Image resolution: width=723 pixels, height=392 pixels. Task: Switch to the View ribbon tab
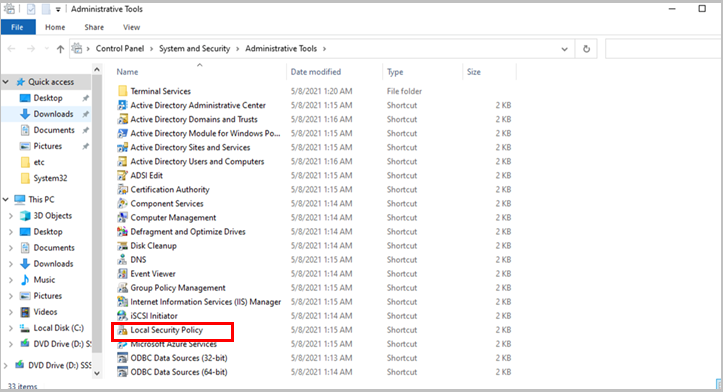coord(131,27)
